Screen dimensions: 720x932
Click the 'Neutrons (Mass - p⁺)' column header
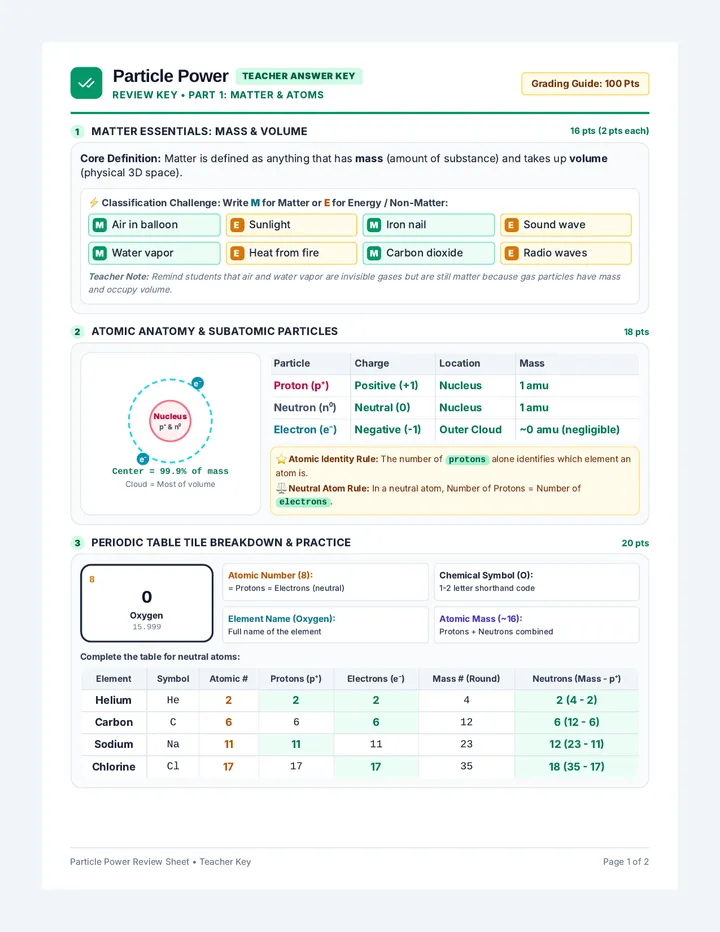click(576, 679)
